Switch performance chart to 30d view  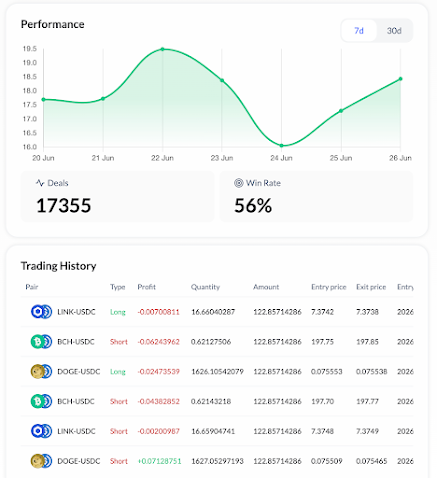click(394, 31)
